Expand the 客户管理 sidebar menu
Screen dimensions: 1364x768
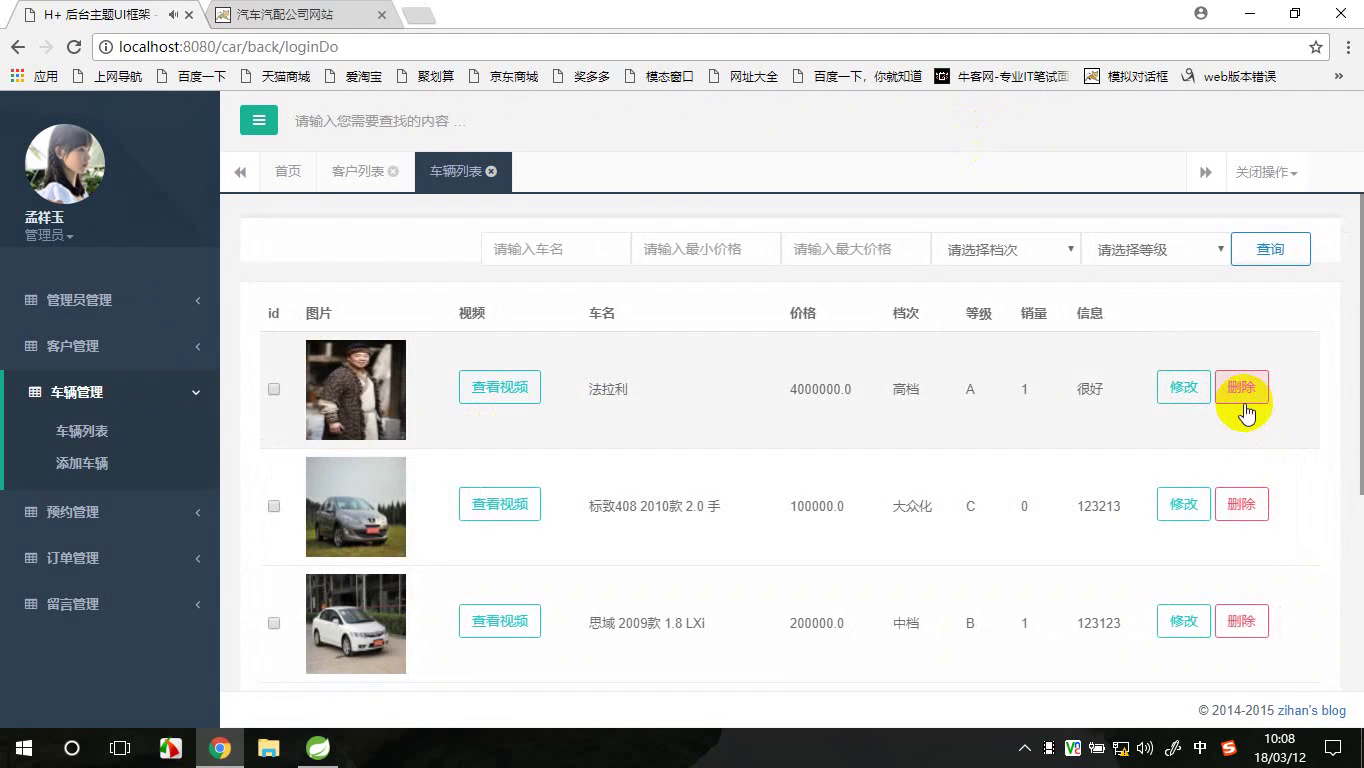point(110,346)
